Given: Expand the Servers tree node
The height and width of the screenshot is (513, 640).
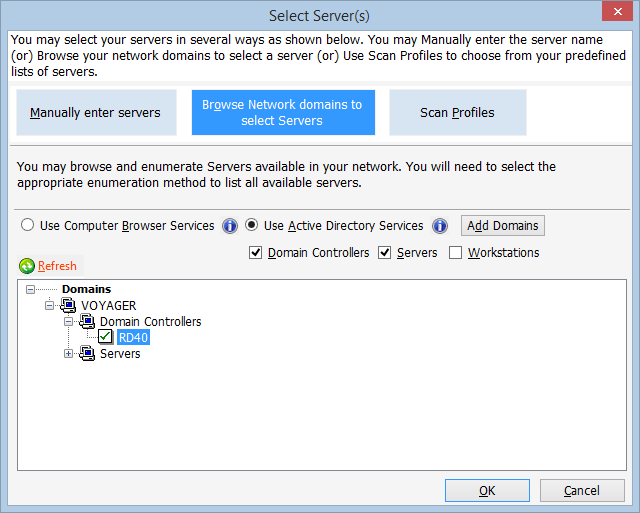Looking at the screenshot, I should click(68, 353).
